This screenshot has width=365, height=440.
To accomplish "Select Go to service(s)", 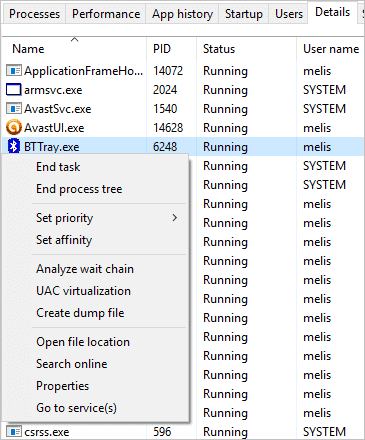I will point(76,408).
